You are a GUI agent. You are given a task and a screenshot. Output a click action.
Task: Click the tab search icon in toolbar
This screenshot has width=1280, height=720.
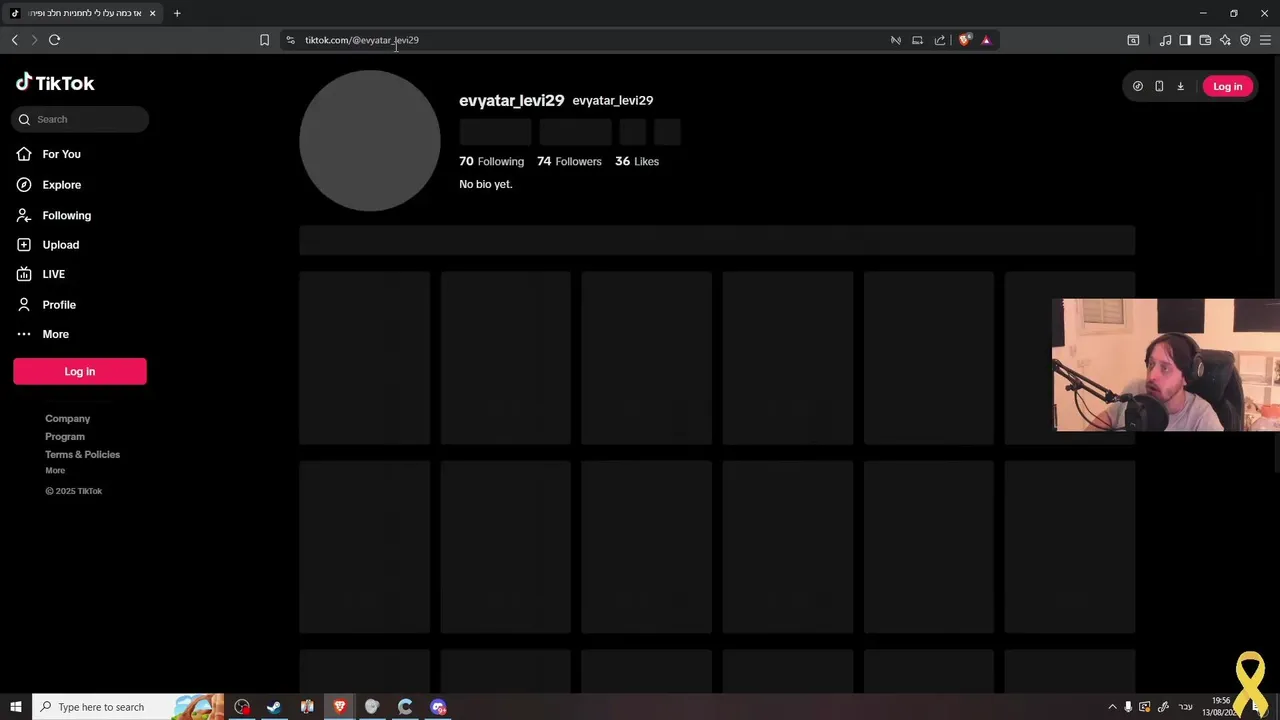coord(1133,40)
